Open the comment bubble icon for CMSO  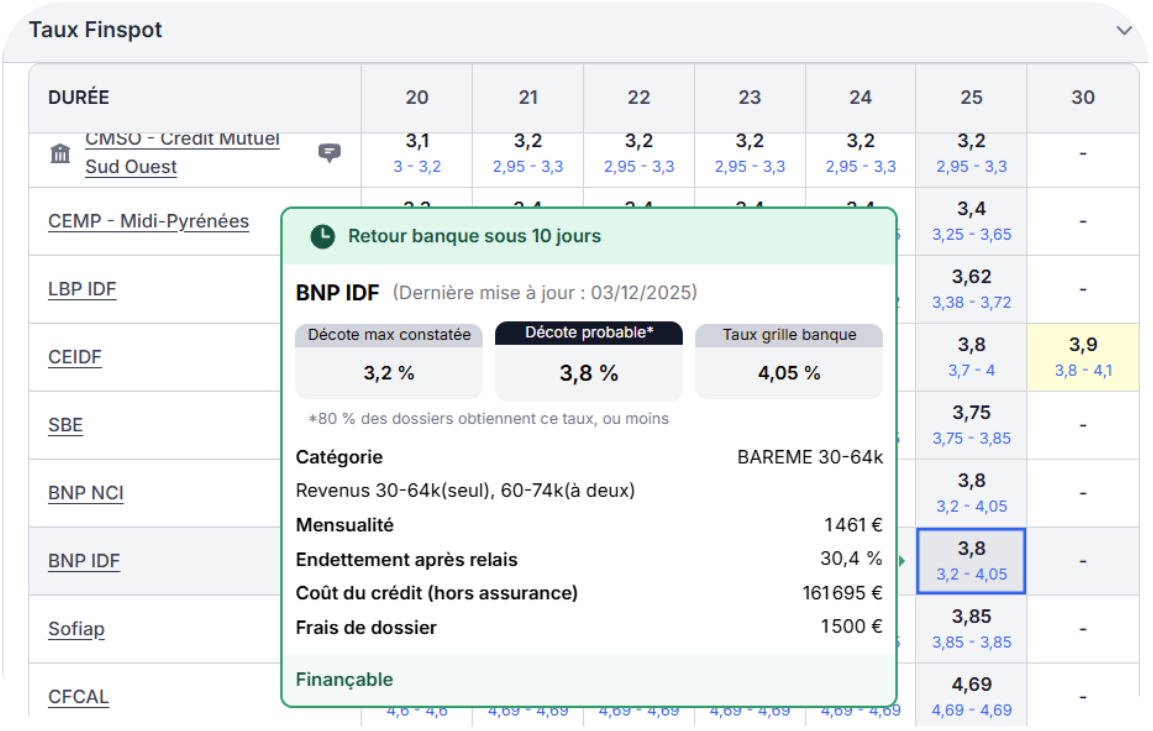coord(329,153)
